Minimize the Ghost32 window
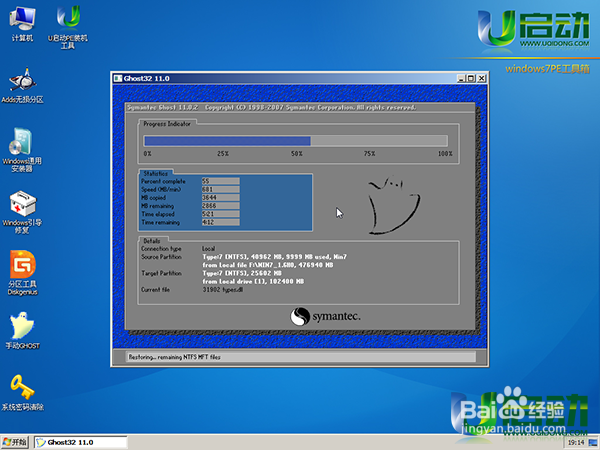The height and width of the screenshot is (450, 600). click(461, 78)
